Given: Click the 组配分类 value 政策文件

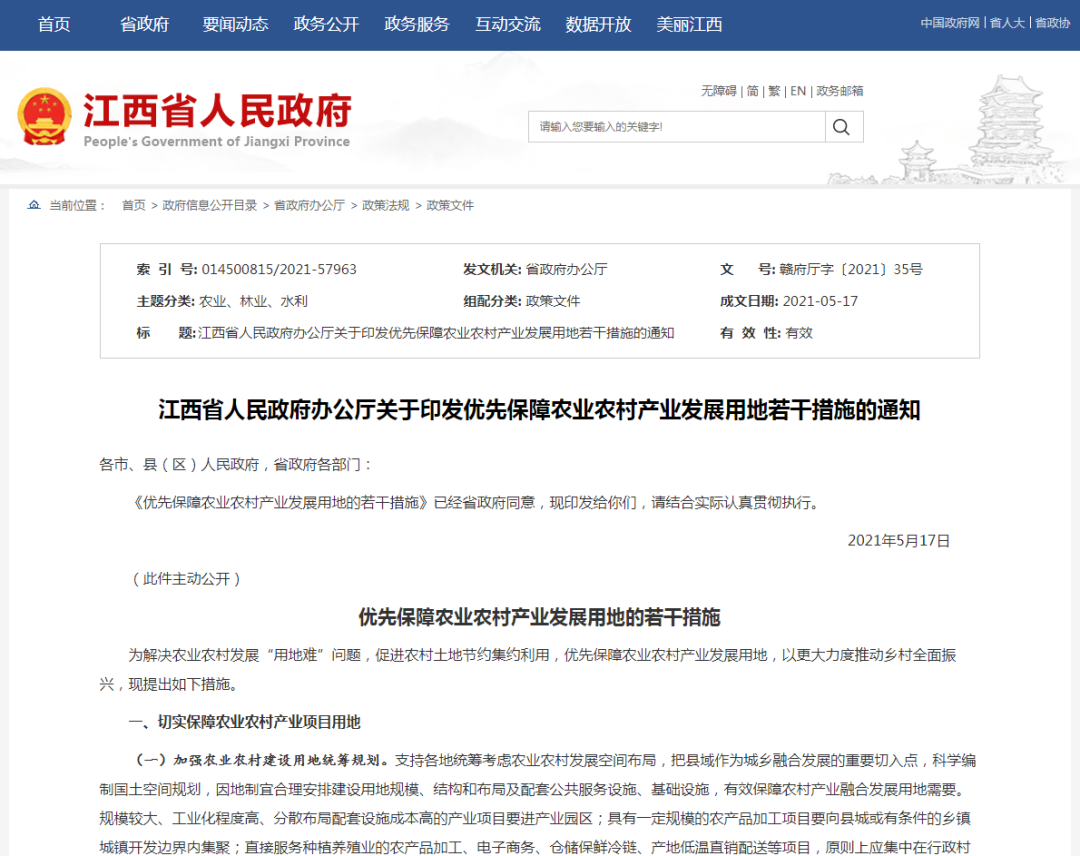Looking at the screenshot, I should pyautogui.click(x=552, y=301).
